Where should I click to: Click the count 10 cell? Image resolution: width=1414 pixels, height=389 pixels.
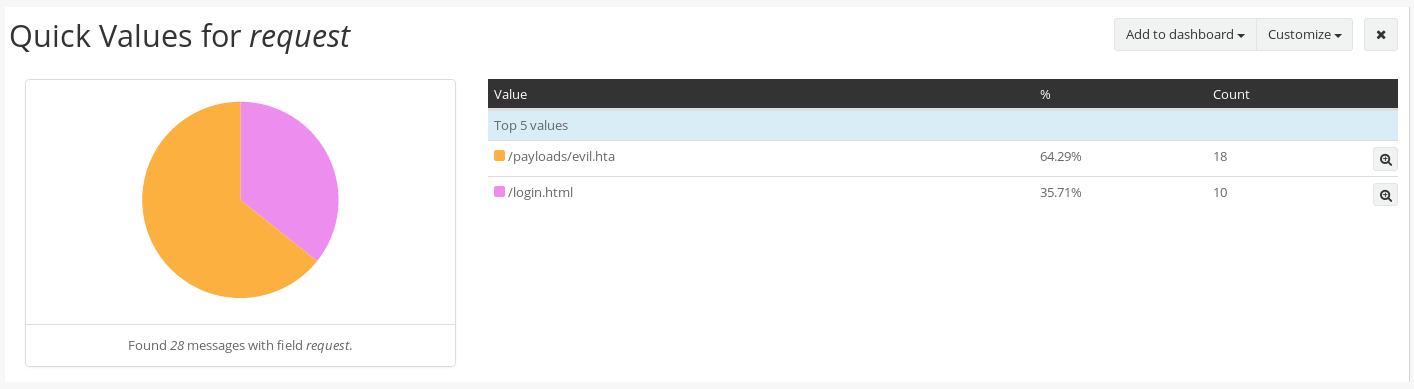(x=1220, y=192)
